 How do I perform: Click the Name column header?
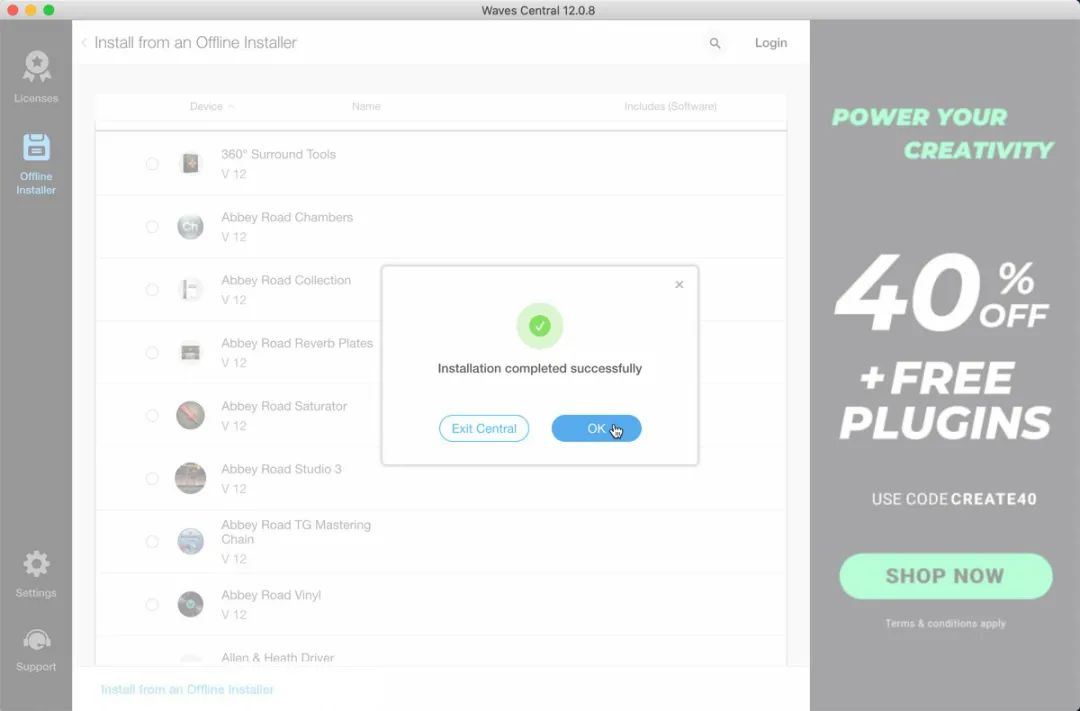click(366, 106)
